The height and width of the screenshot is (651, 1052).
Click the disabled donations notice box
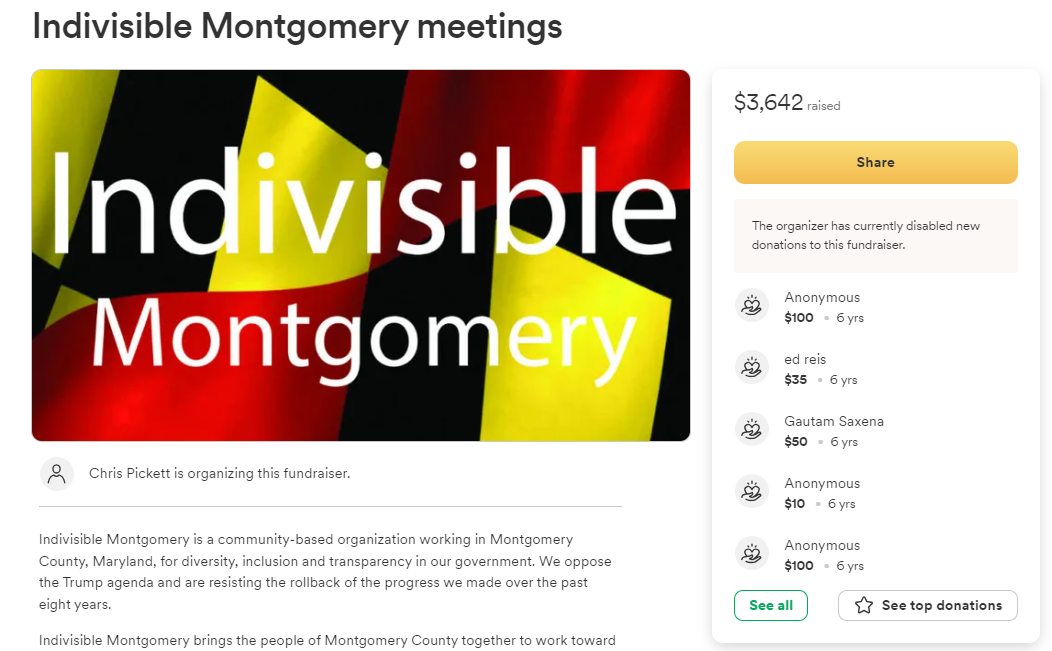tap(875, 235)
